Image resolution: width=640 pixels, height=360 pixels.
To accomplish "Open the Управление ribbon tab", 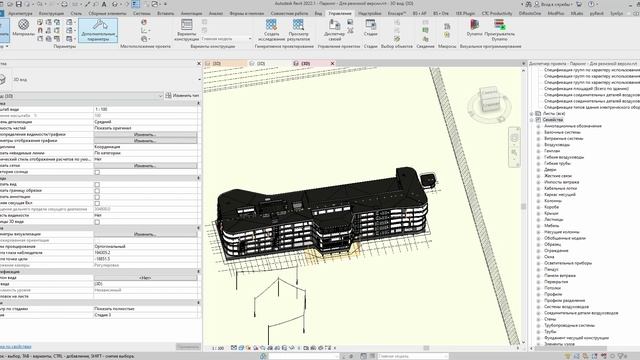I will point(340,13).
